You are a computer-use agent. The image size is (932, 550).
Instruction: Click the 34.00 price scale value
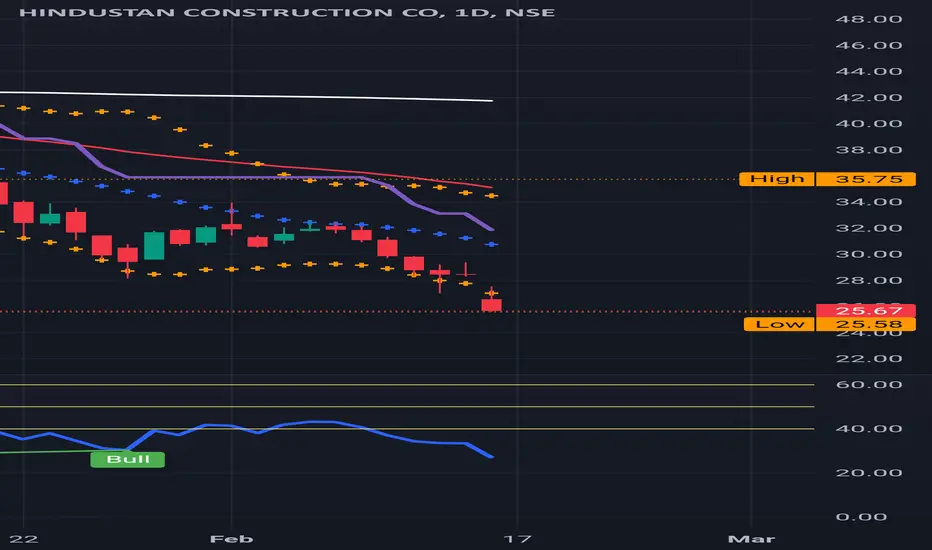[x=868, y=202]
